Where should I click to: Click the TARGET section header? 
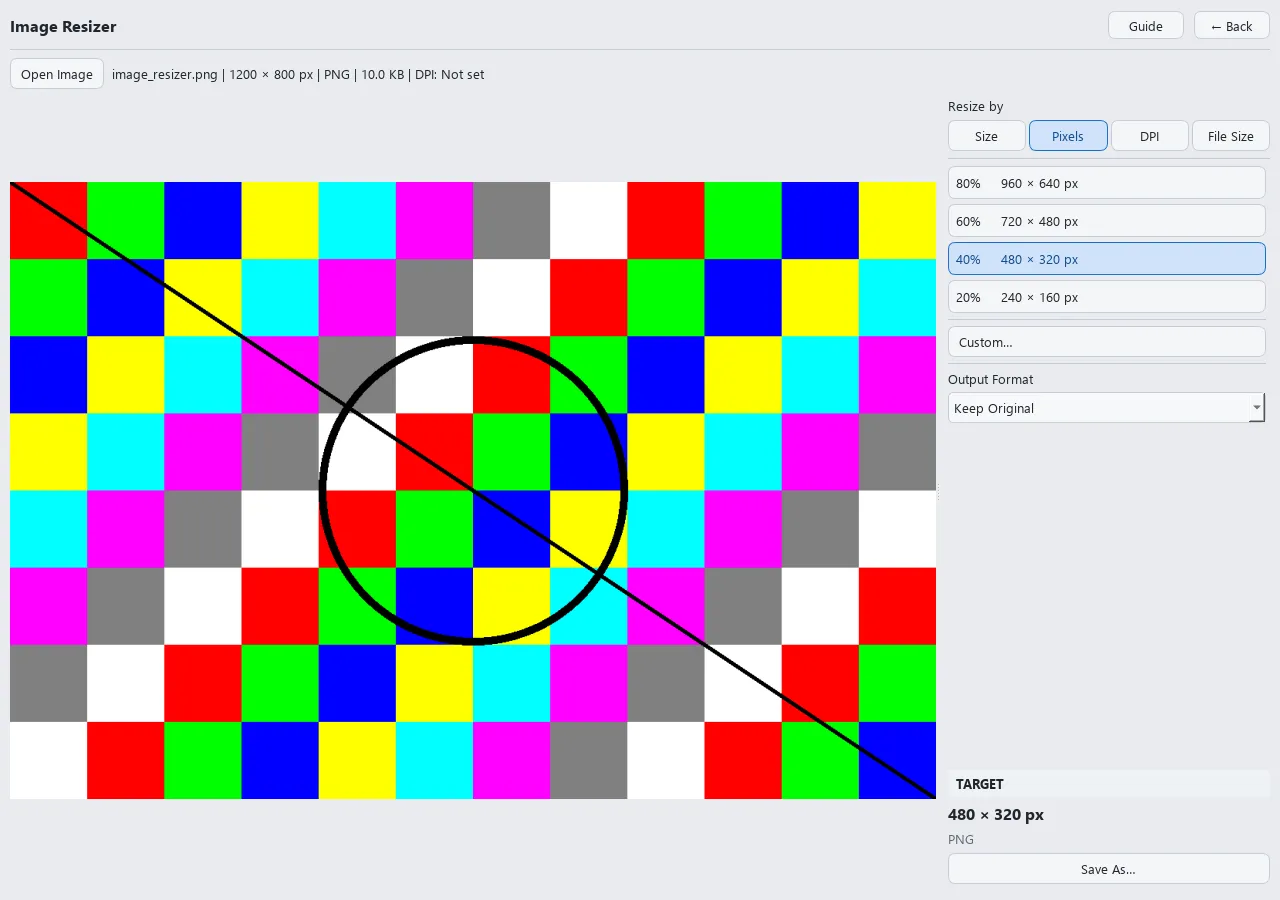1109,784
